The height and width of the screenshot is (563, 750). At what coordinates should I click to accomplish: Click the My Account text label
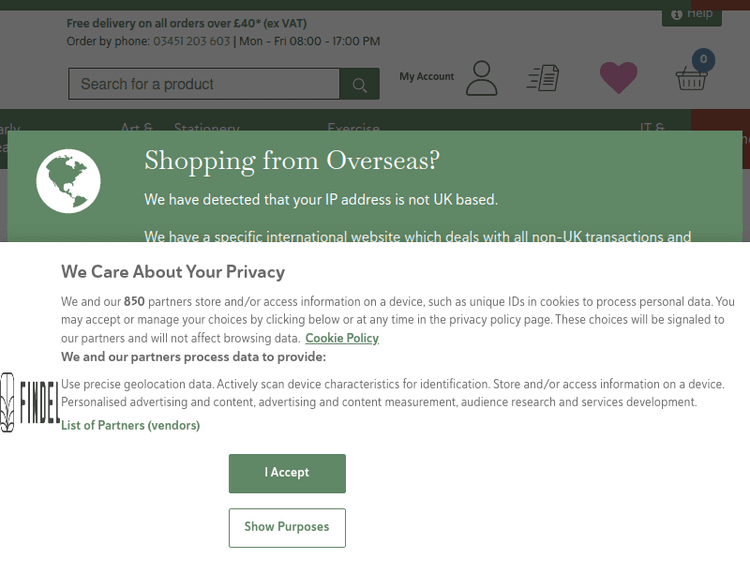tap(426, 77)
